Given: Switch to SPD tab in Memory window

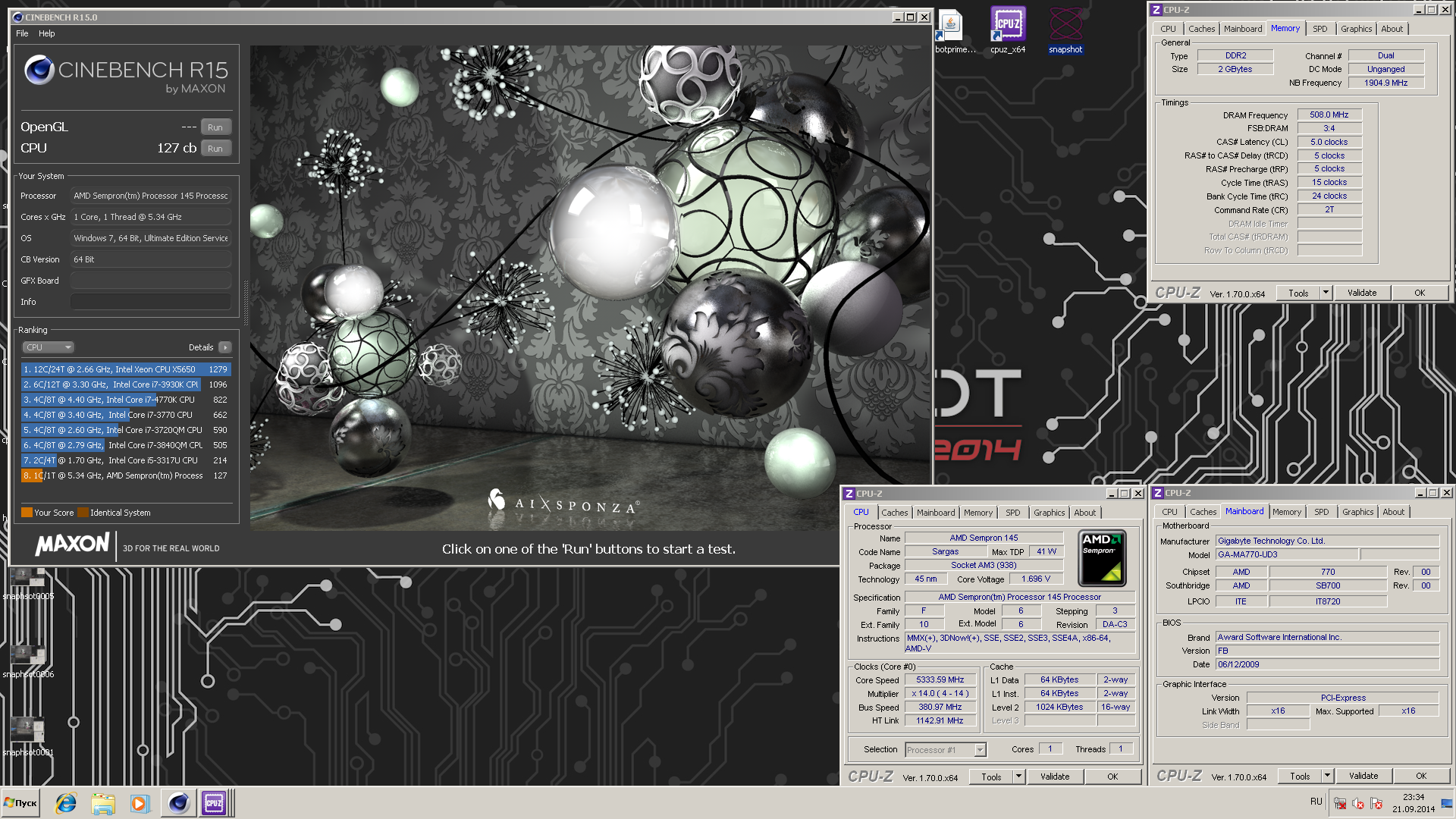Looking at the screenshot, I should pos(1320,29).
